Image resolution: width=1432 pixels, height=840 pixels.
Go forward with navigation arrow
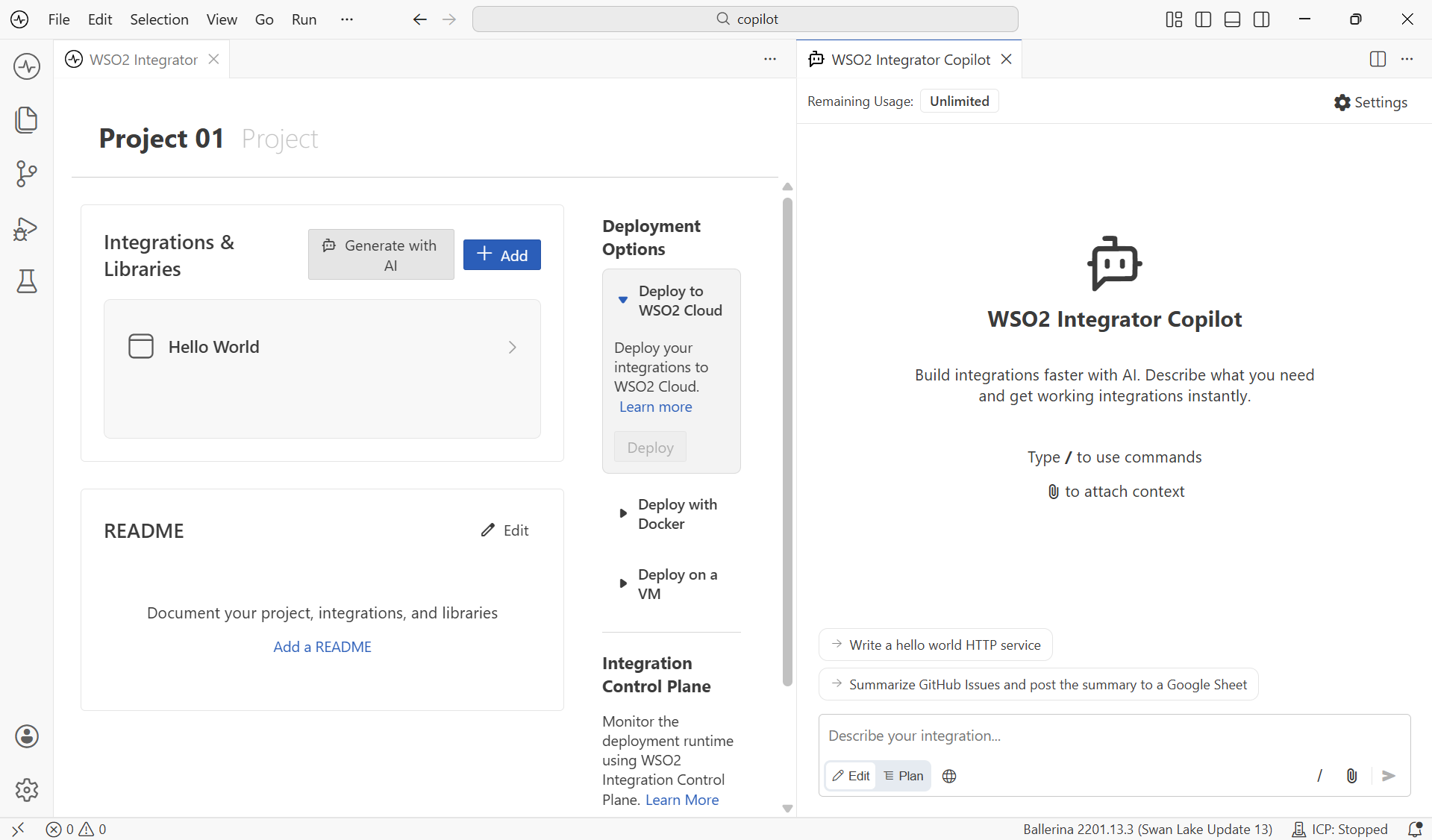449,19
